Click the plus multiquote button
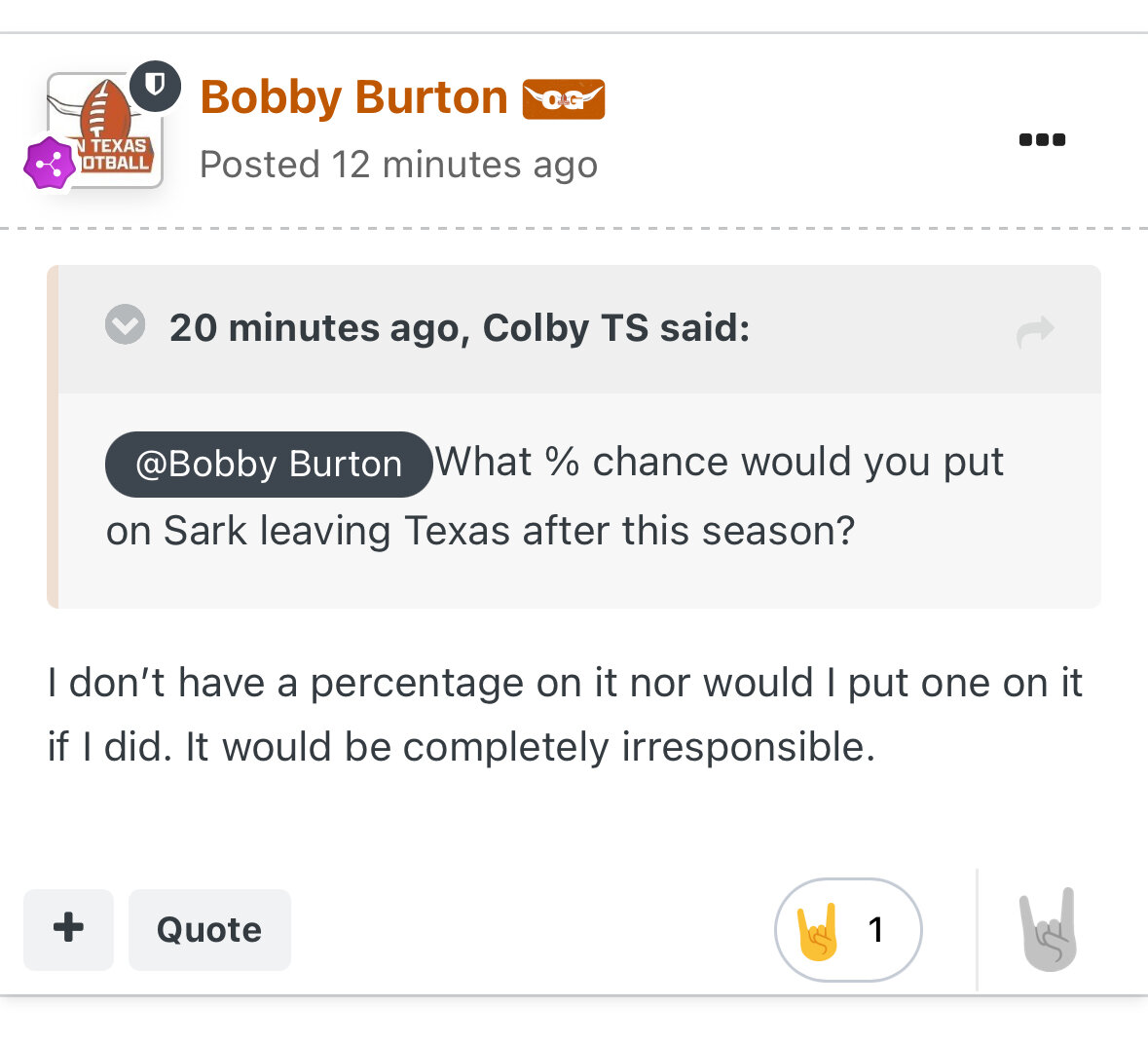This screenshot has height=1044, width=1148. [68, 929]
